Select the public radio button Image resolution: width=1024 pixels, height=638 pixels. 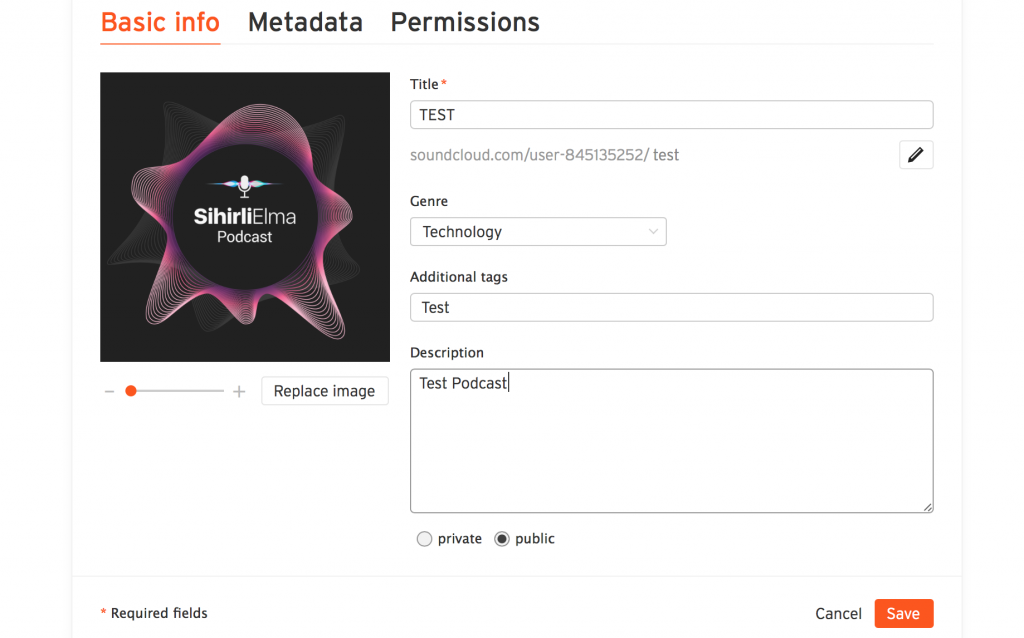point(502,539)
